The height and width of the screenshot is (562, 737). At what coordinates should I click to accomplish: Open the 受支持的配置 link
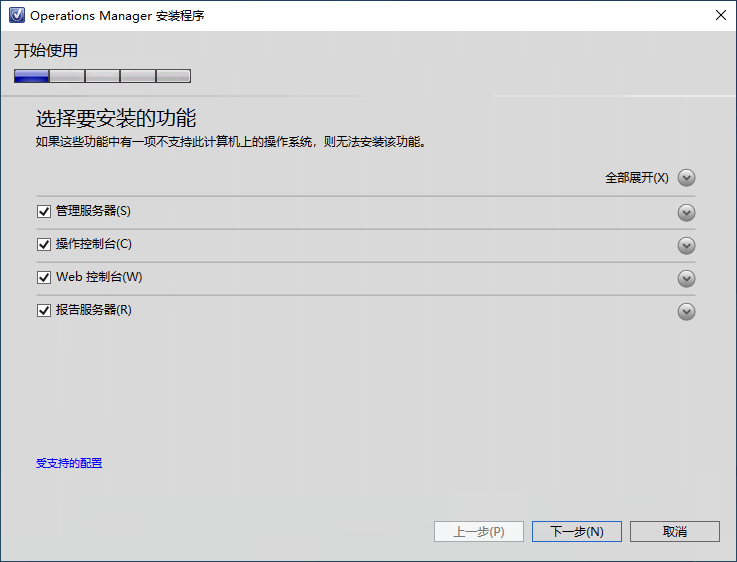point(69,463)
